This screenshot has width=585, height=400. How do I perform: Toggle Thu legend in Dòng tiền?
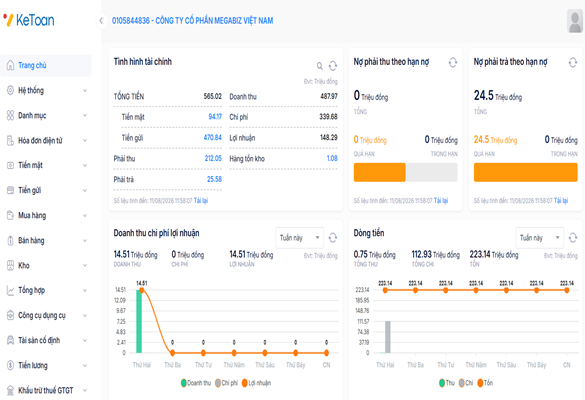(x=447, y=383)
